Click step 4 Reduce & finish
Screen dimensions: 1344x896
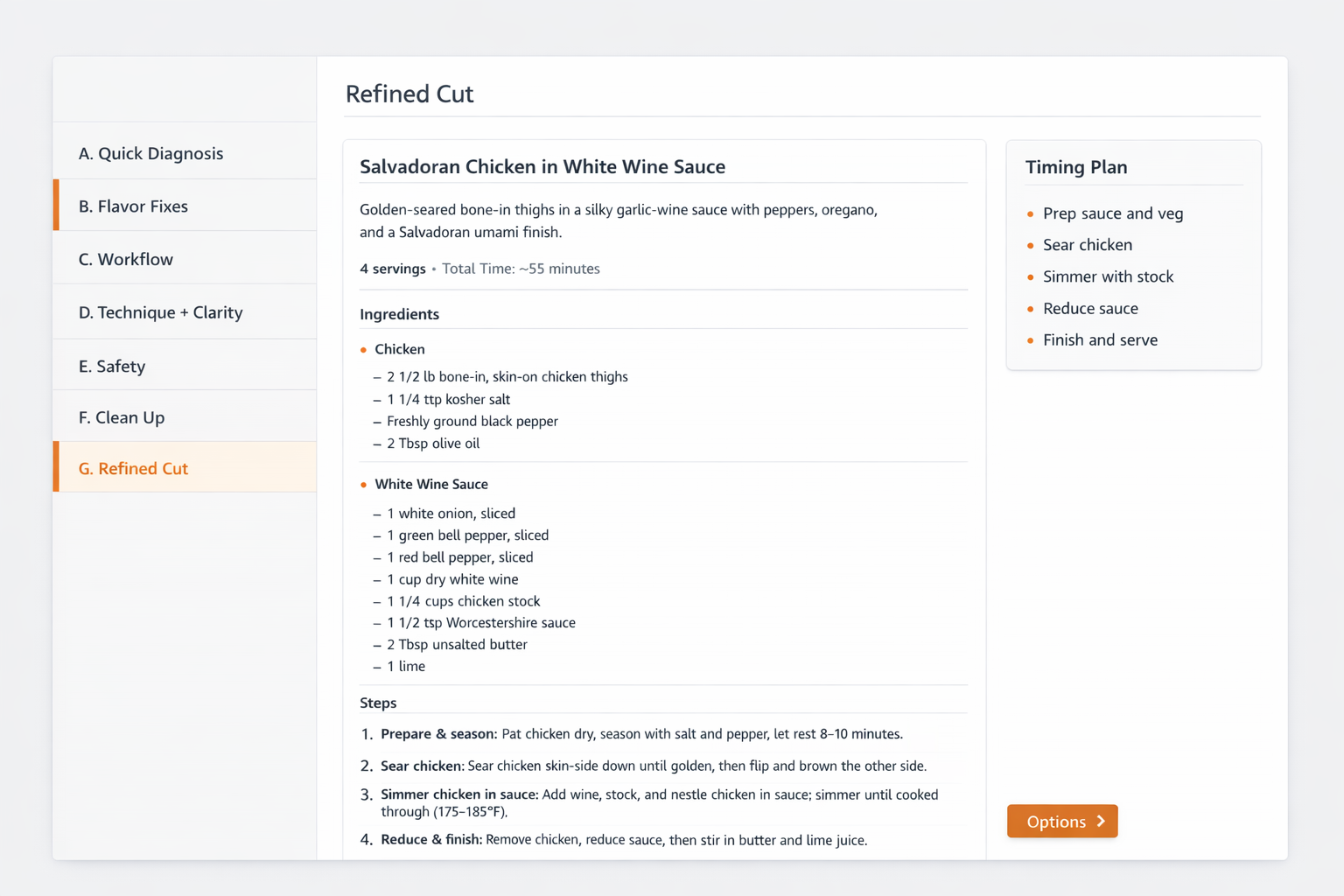pos(623,839)
